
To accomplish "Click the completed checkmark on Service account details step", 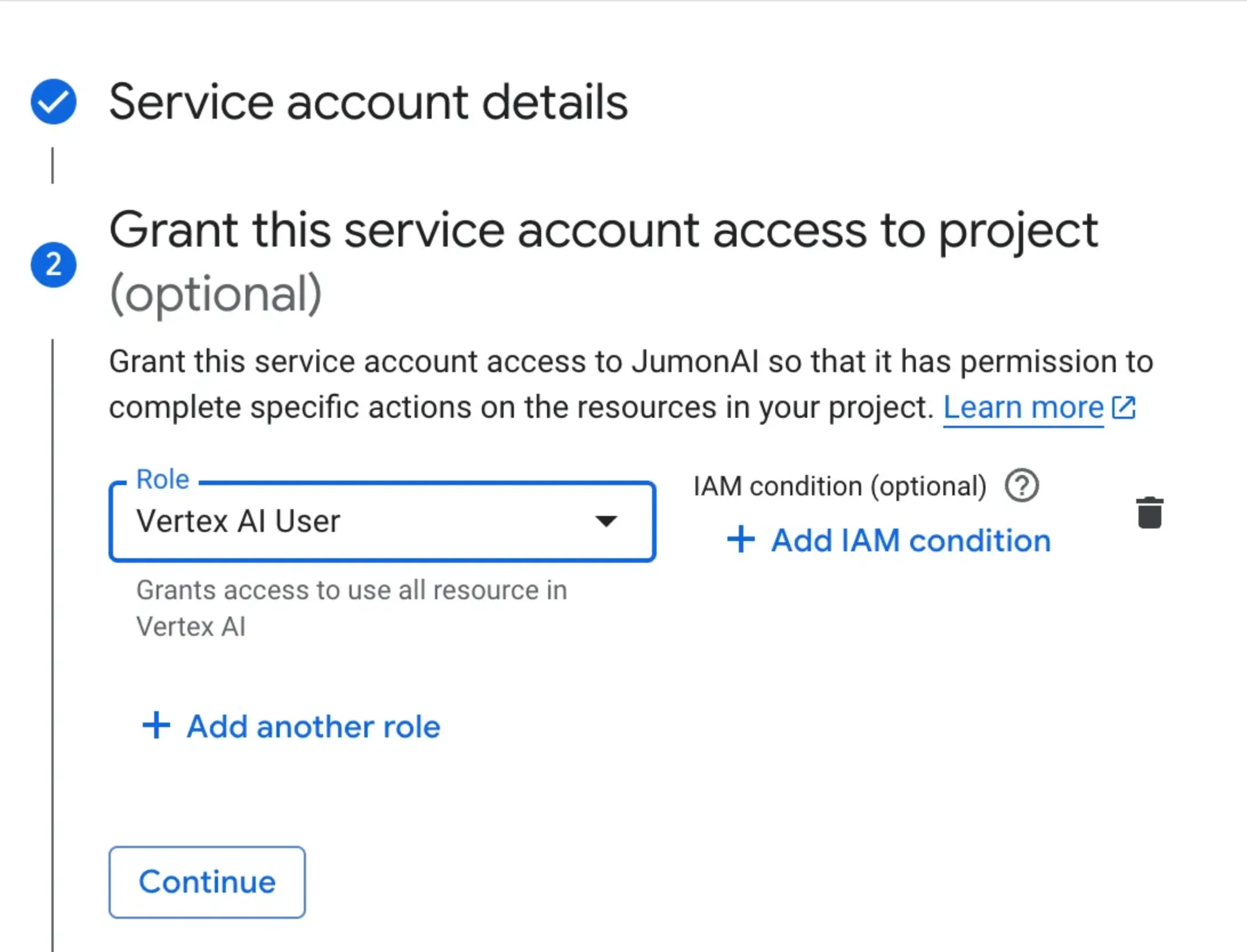I will (53, 102).
